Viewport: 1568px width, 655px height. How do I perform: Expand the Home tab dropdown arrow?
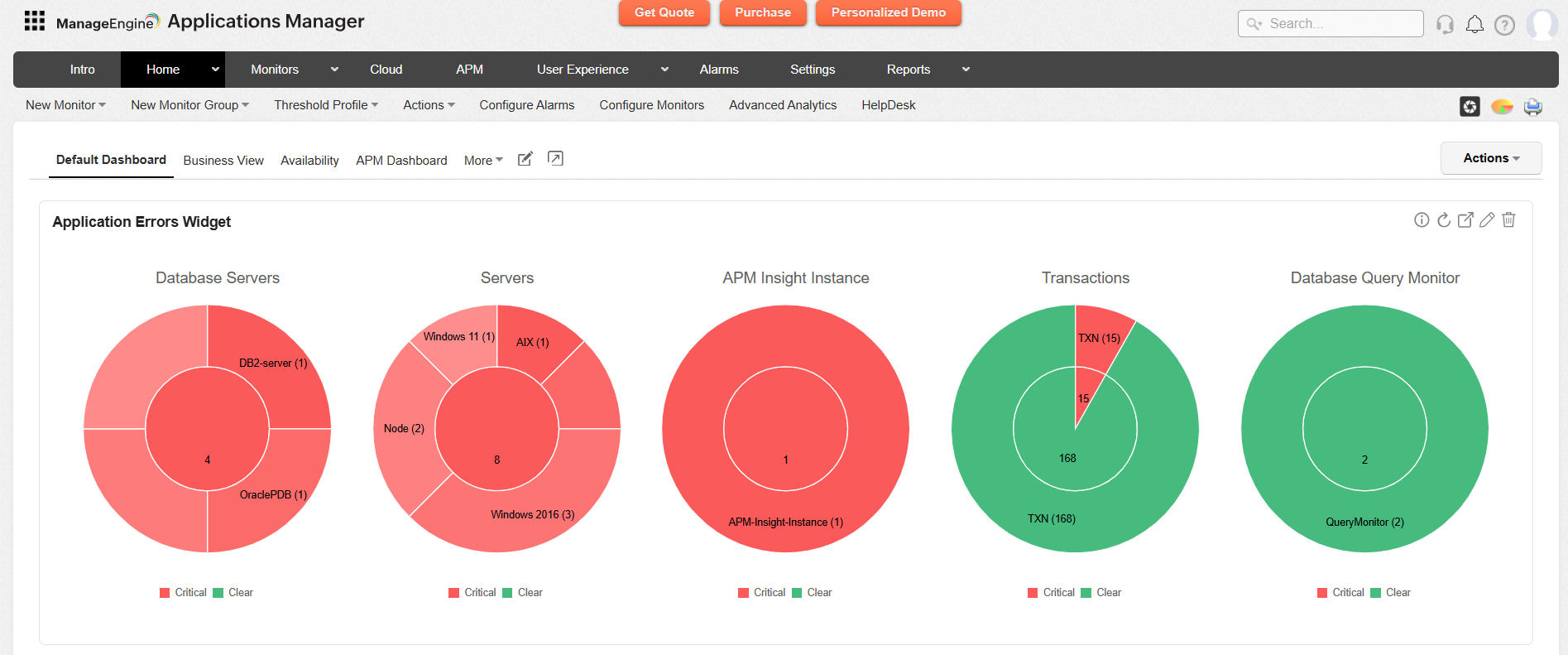(x=215, y=70)
